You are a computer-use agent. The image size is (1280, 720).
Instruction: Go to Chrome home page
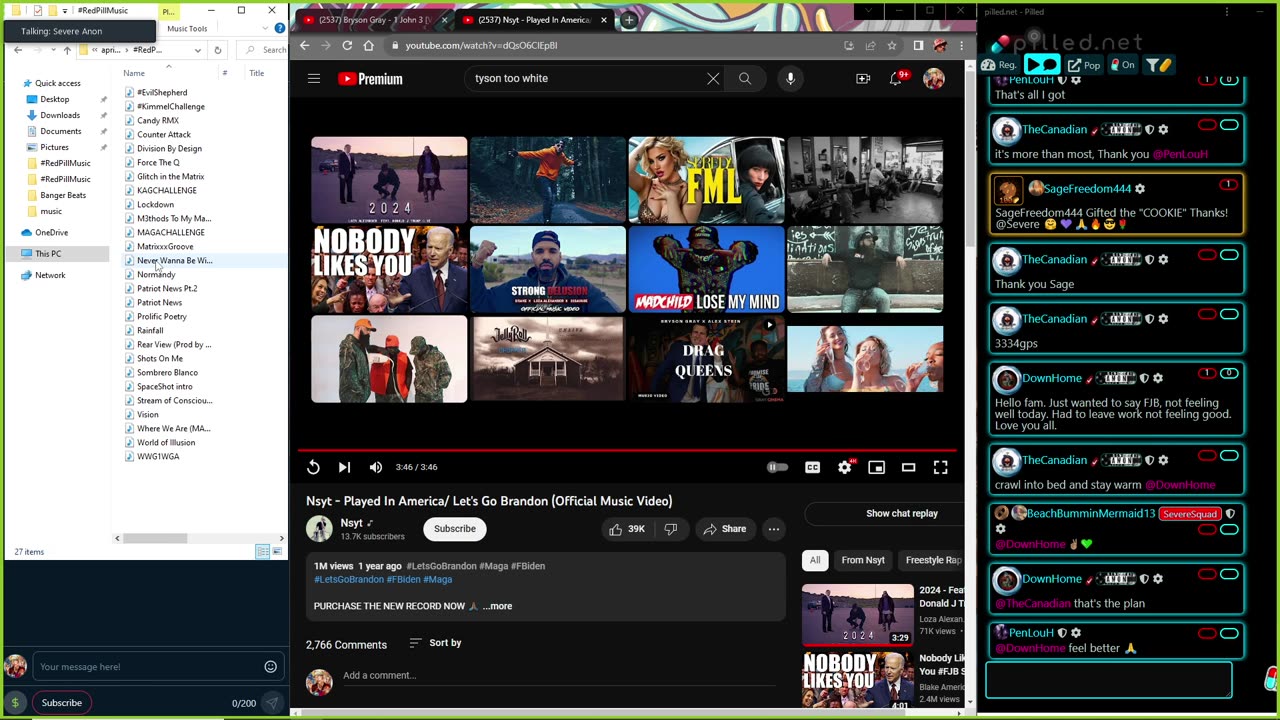coord(369,45)
